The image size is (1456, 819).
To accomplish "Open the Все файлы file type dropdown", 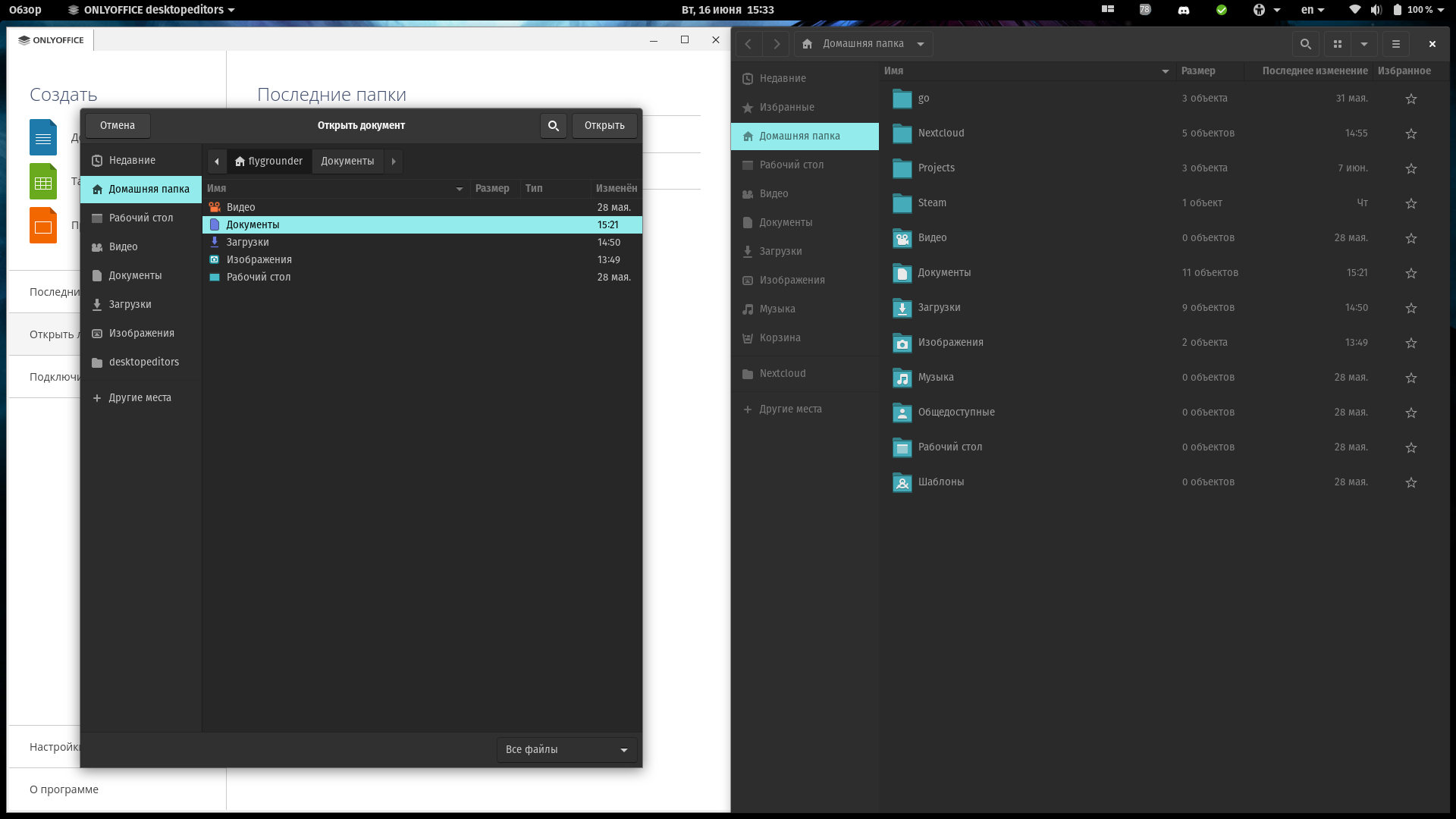I will [x=566, y=749].
